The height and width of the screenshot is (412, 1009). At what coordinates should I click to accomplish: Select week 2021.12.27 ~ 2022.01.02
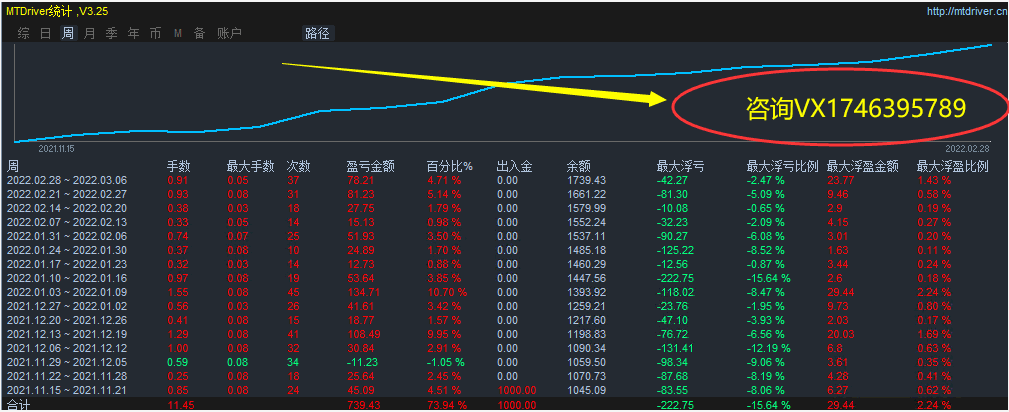(69, 306)
